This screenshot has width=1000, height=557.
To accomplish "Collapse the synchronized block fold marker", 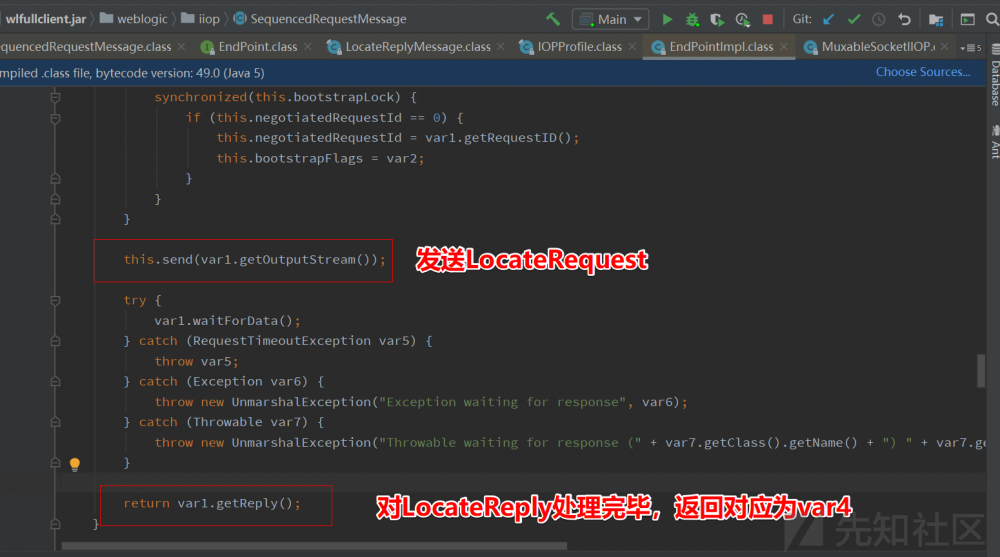I will [55, 97].
